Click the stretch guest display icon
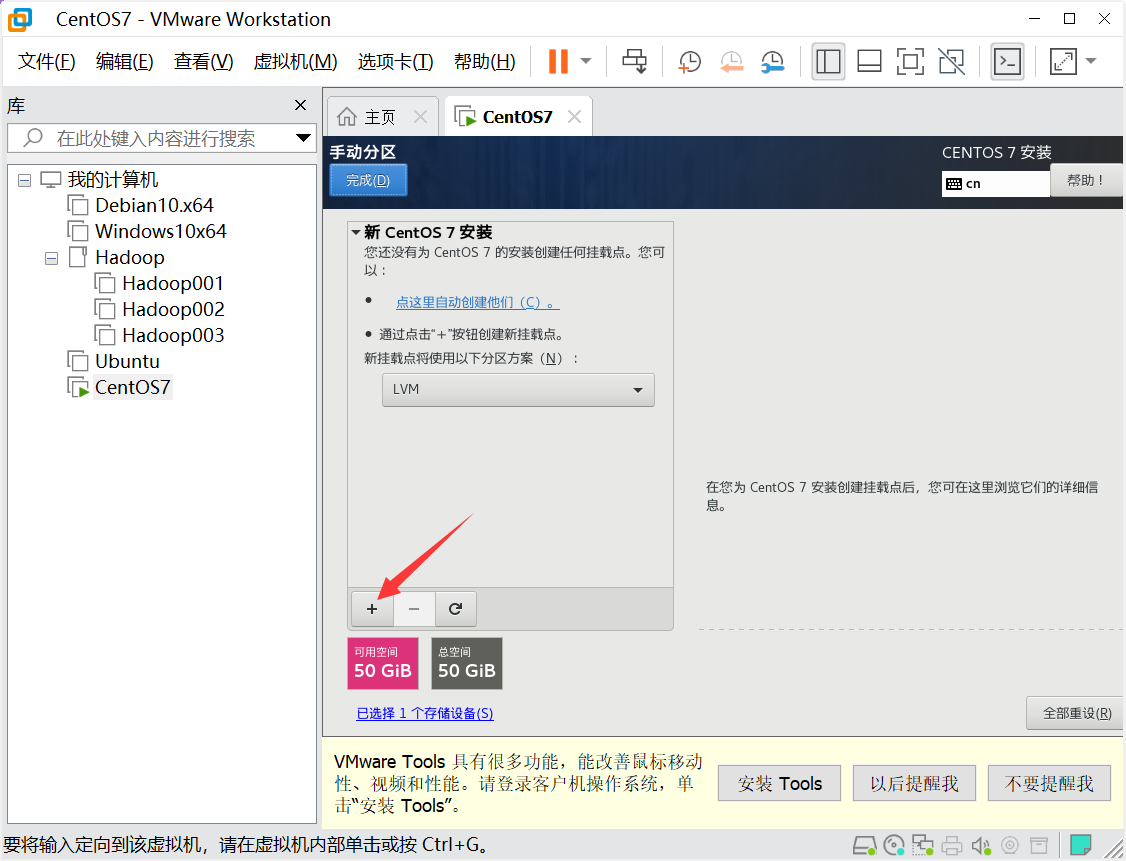Viewport: 1126px width, 861px height. click(1063, 61)
